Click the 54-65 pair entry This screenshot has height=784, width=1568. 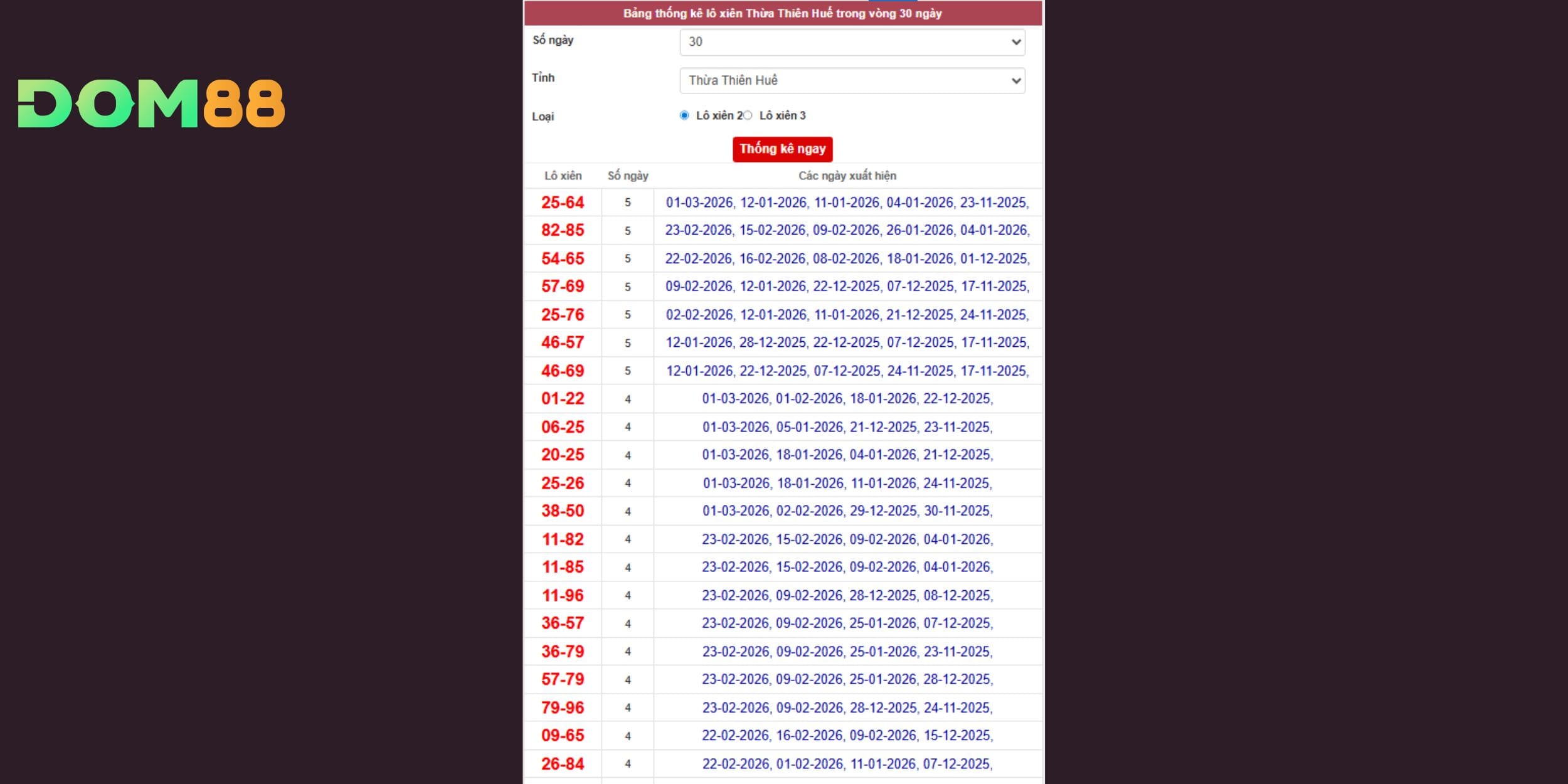(563, 258)
